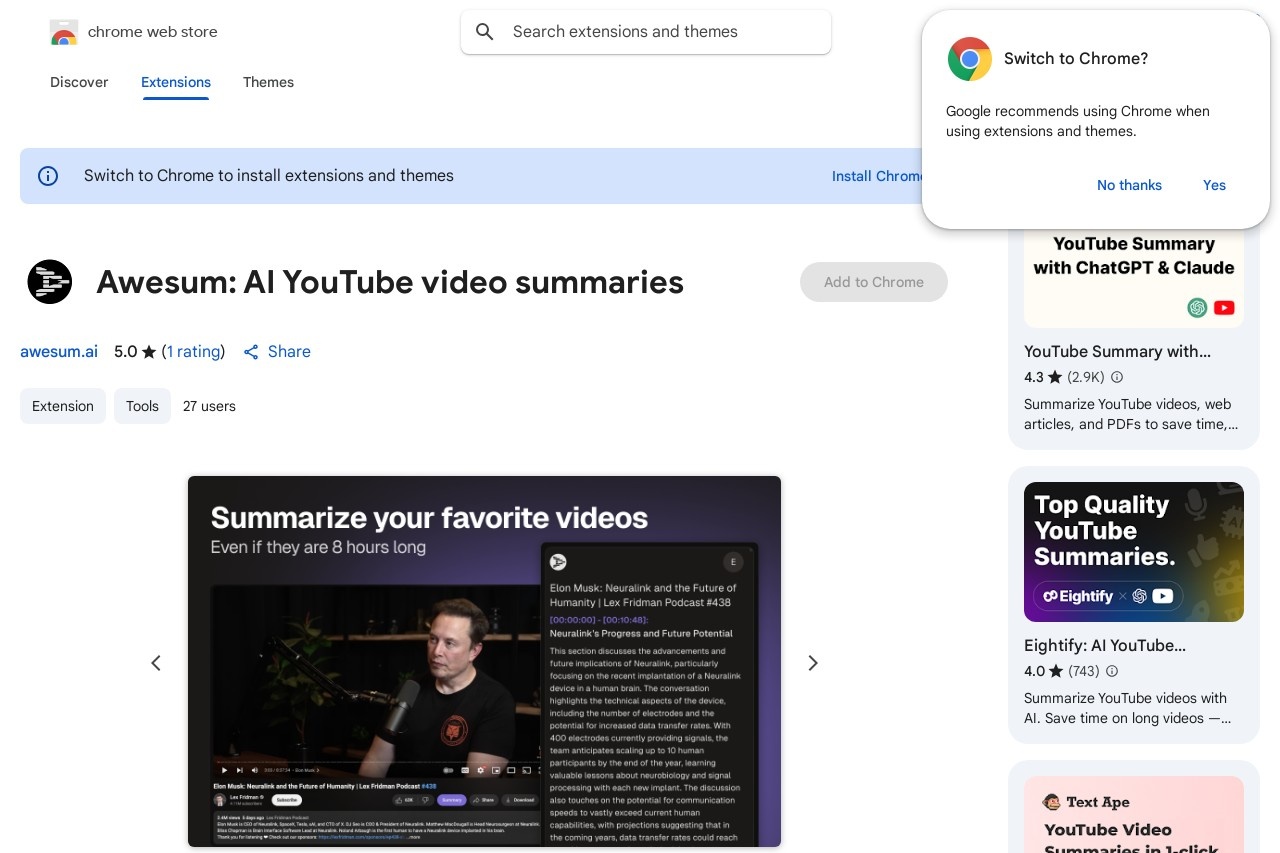
Task: Show previous screenshot with left arrow
Action: pos(156,663)
